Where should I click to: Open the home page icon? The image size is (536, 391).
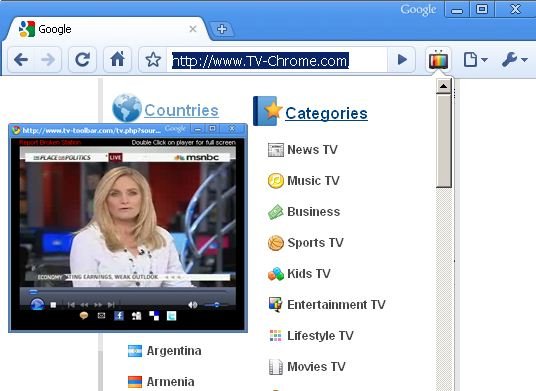point(118,59)
